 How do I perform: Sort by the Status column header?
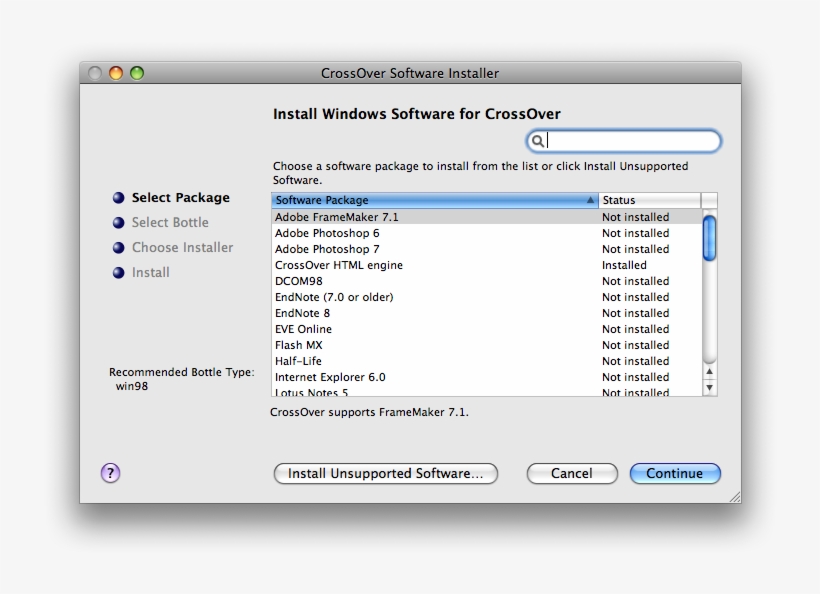pos(649,200)
